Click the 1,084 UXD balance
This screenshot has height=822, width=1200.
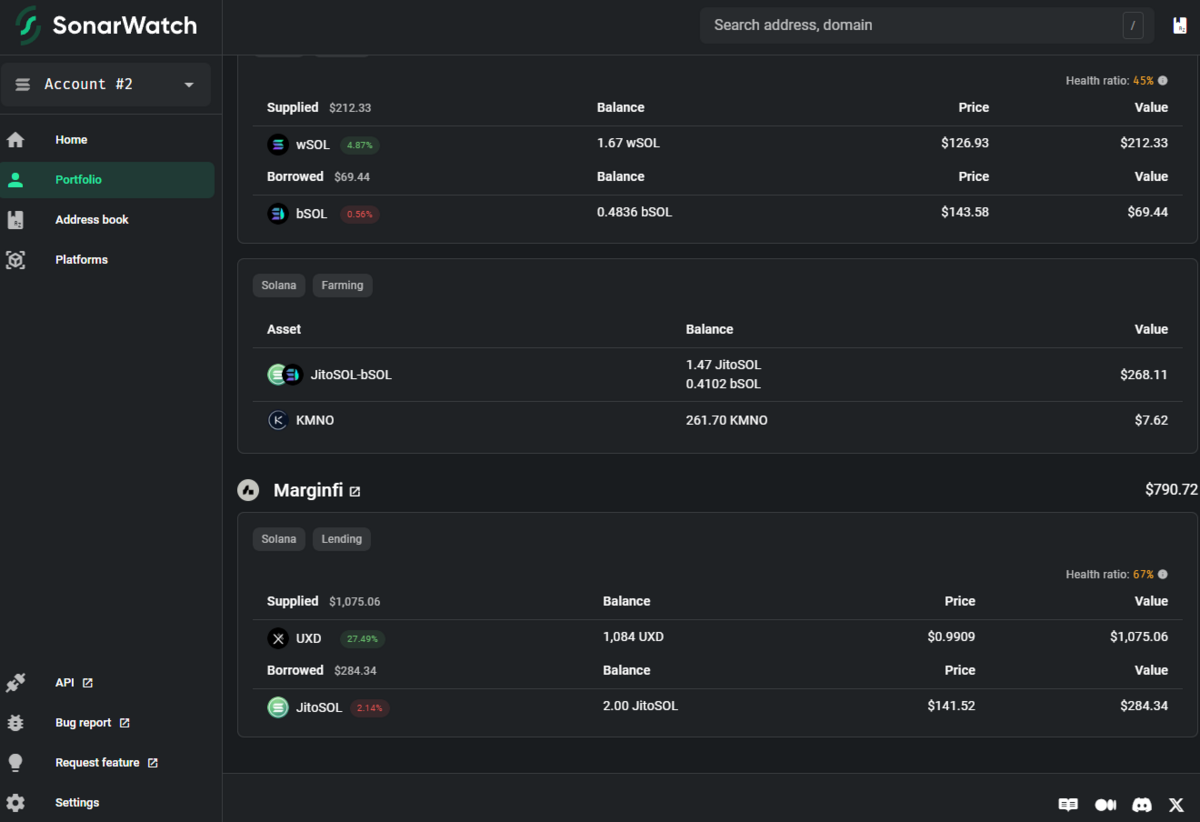[x=633, y=637]
